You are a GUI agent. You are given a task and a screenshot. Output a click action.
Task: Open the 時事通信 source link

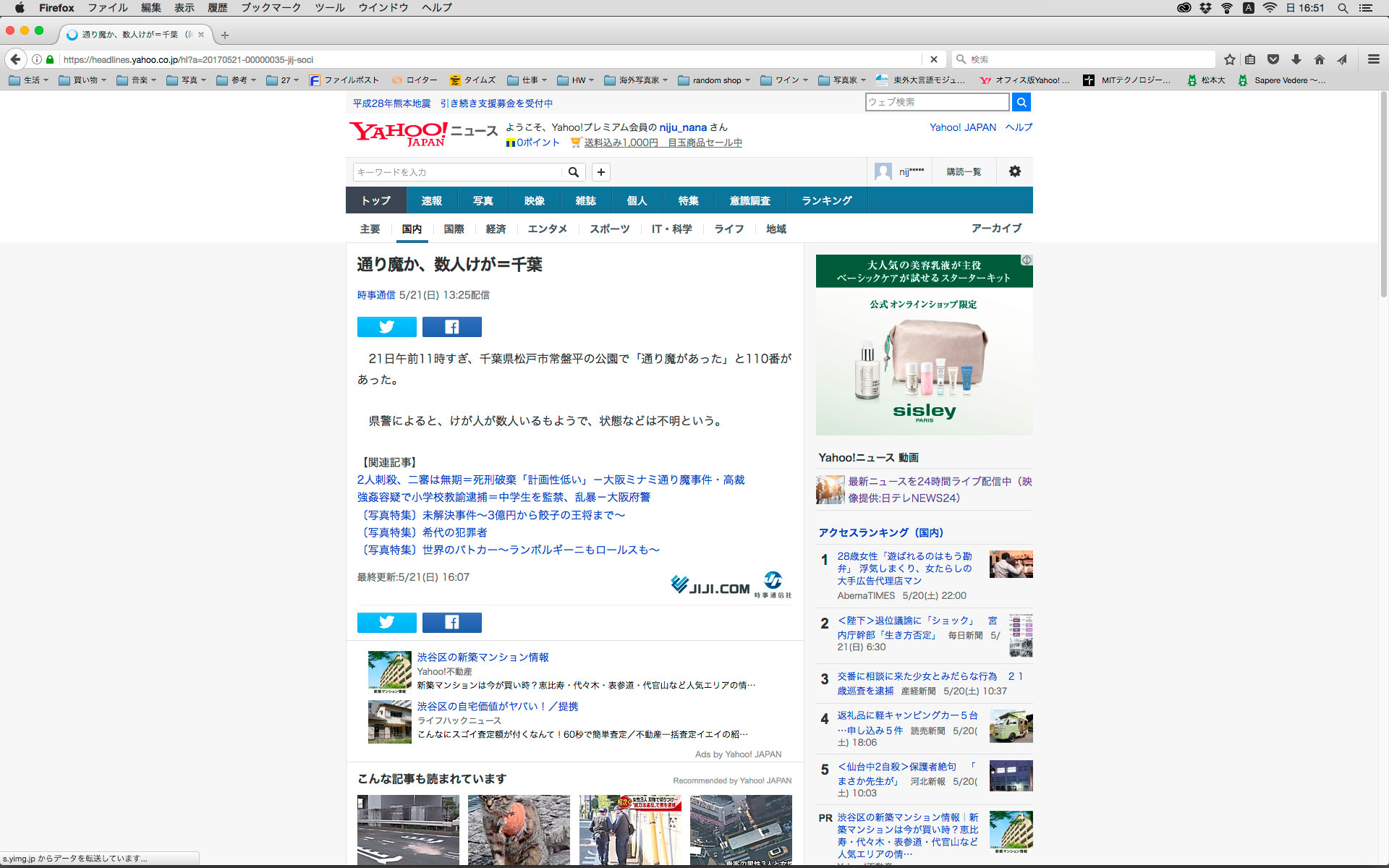click(x=375, y=295)
